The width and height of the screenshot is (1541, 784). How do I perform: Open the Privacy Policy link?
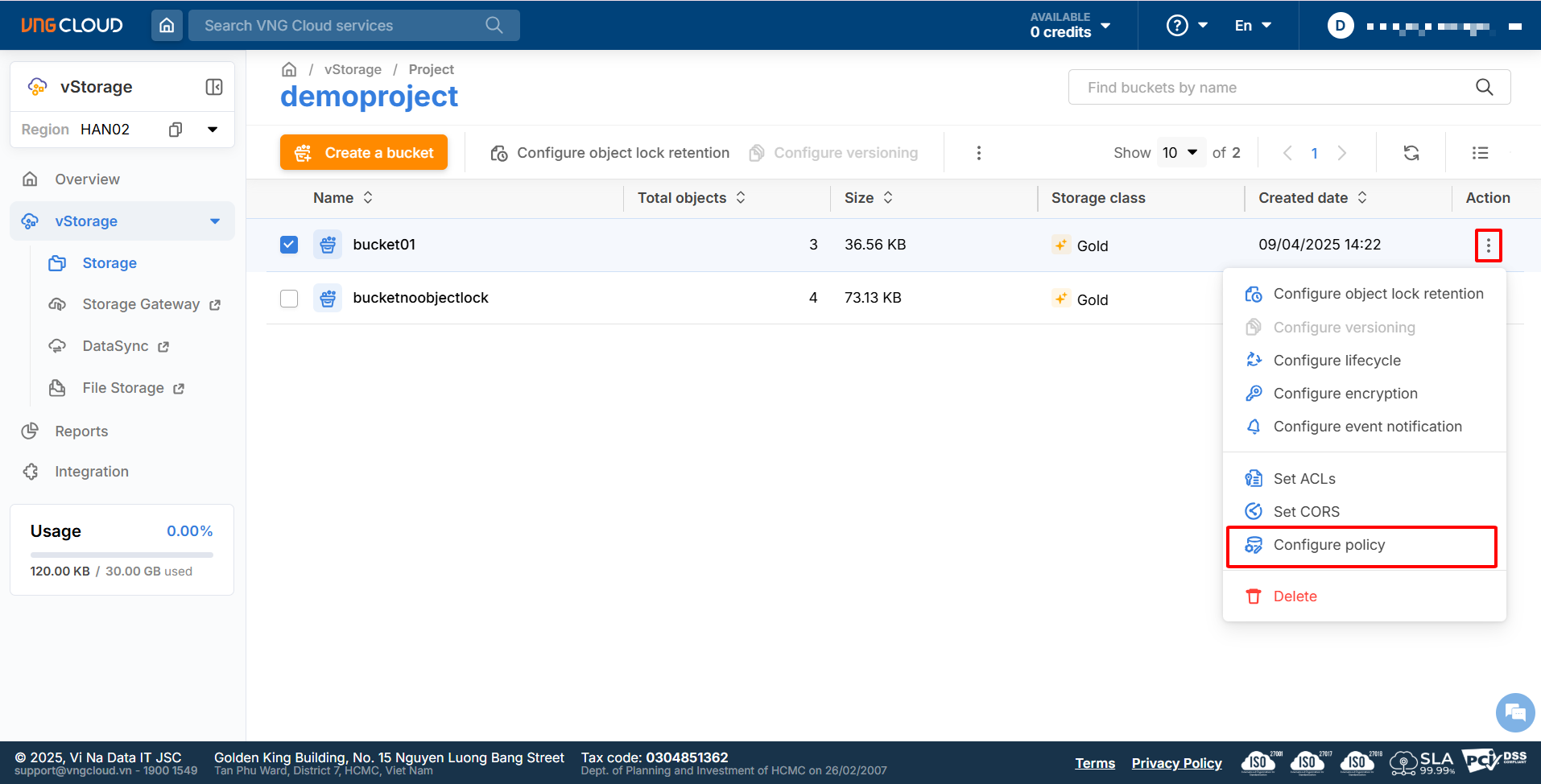coord(1176,763)
